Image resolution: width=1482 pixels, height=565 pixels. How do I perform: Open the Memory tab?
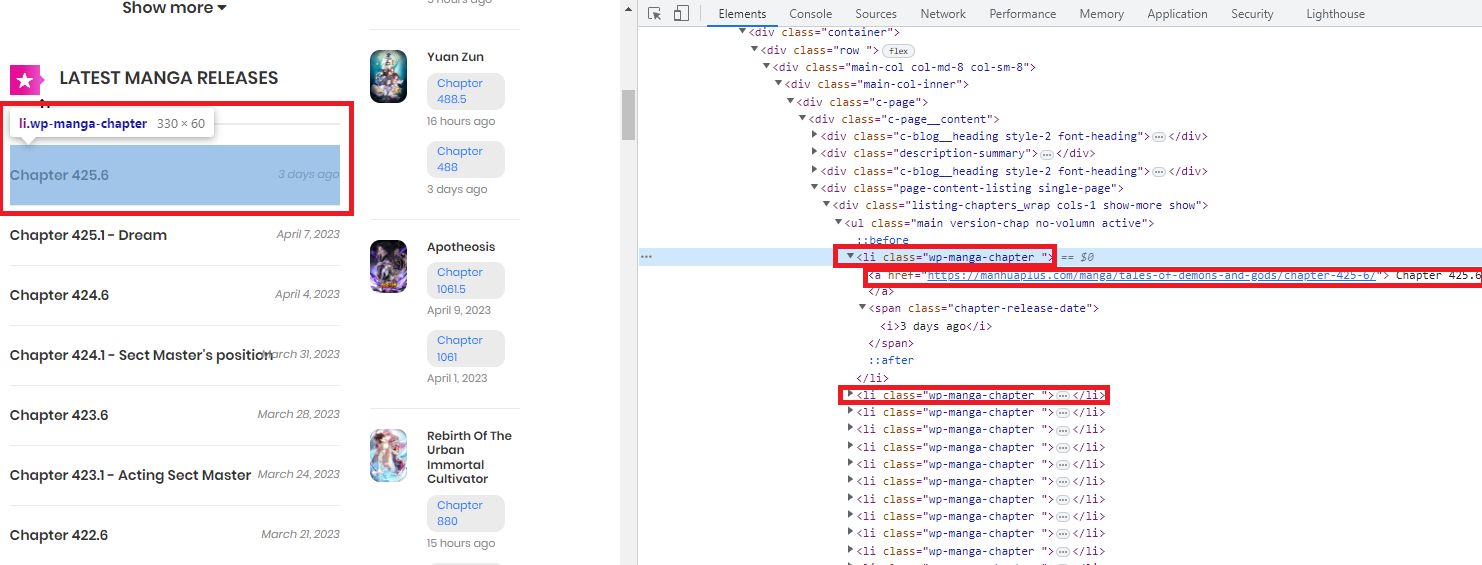(1102, 14)
